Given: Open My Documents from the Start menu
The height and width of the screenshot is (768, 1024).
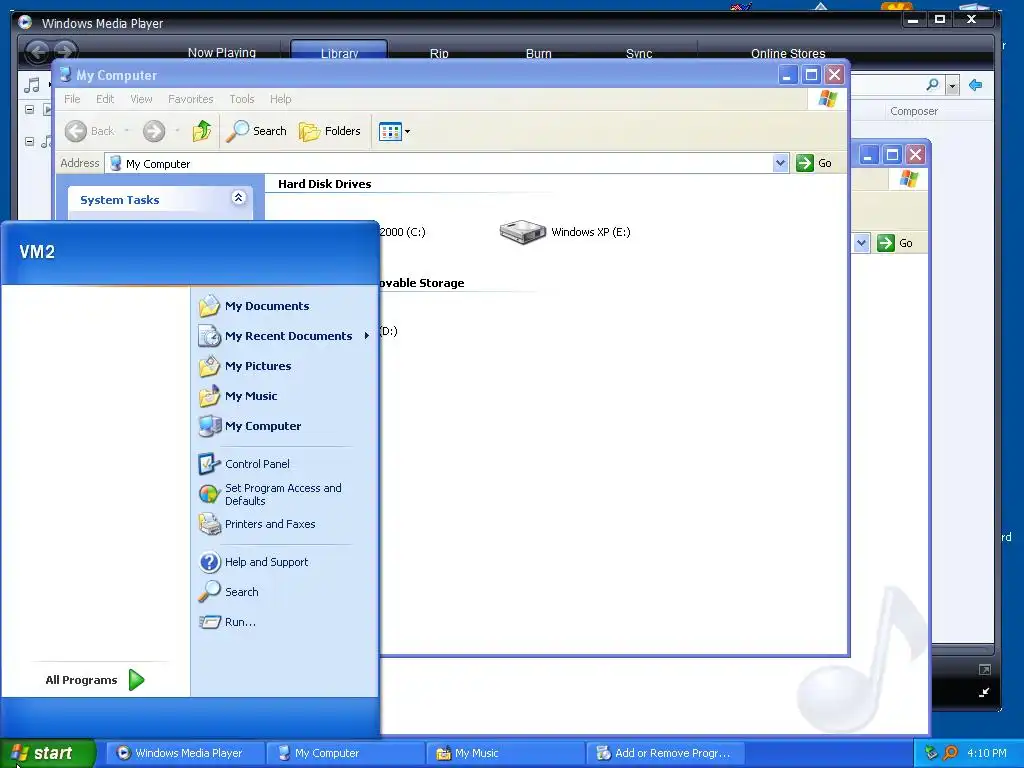Looking at the screenshot, I should point(266,306).
